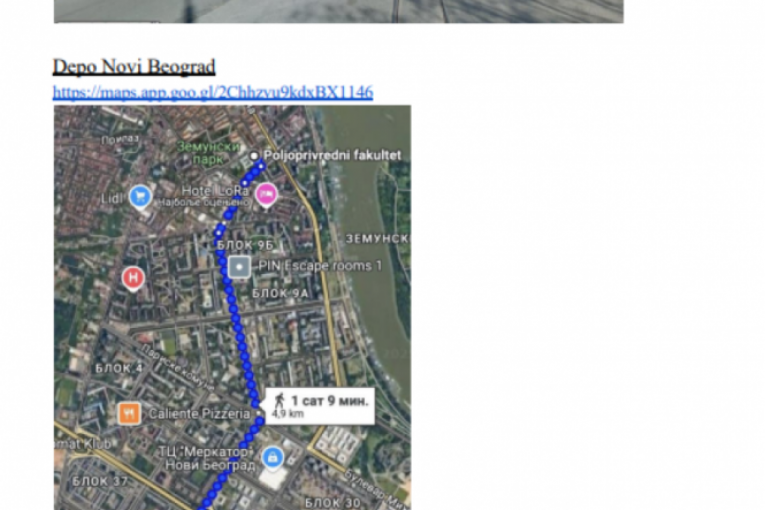Select the blue Merkator shopping bag marker
This screenshot has height=510, width=765.
pos(273,459)
